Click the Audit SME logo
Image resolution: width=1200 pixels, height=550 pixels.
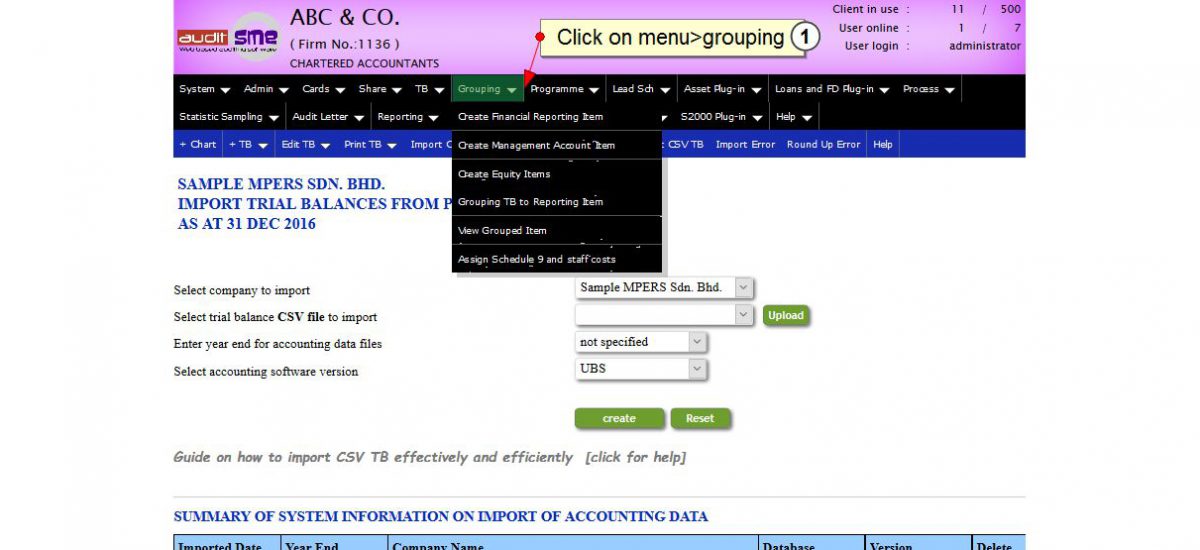(x=229, y=38)
